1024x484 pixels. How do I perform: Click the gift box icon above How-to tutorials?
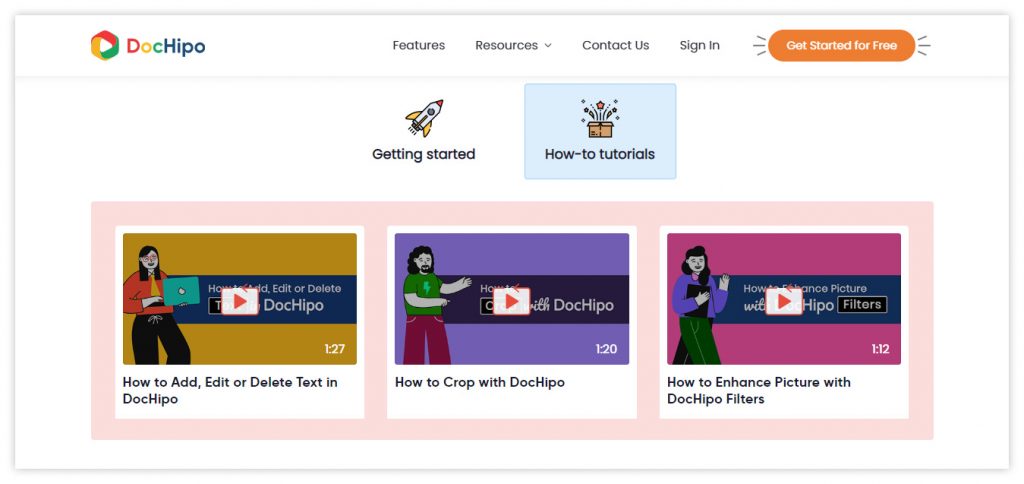(x=600, y=118)
